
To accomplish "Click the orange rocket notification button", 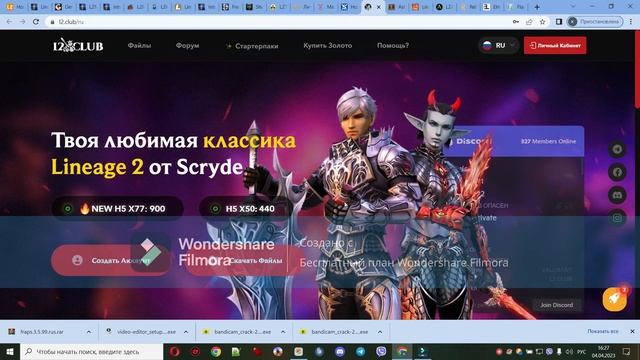I will tap(615, 299).
